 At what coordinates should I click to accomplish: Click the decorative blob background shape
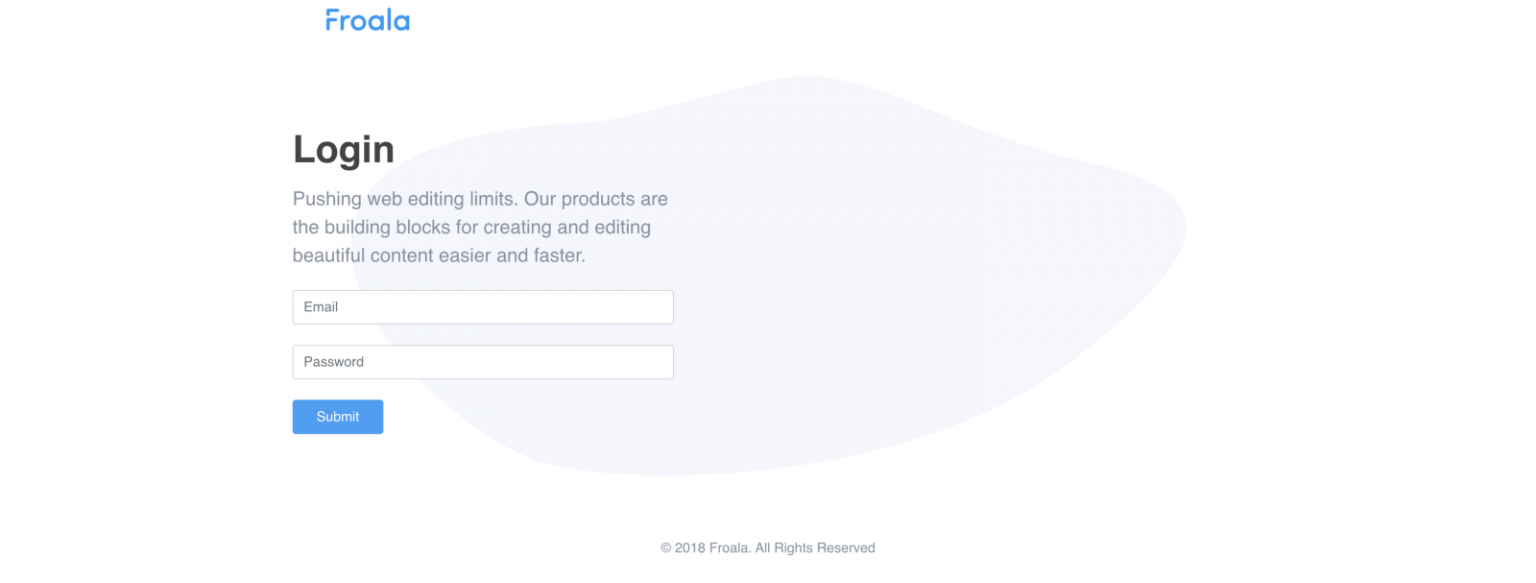(x=900, y=250)
